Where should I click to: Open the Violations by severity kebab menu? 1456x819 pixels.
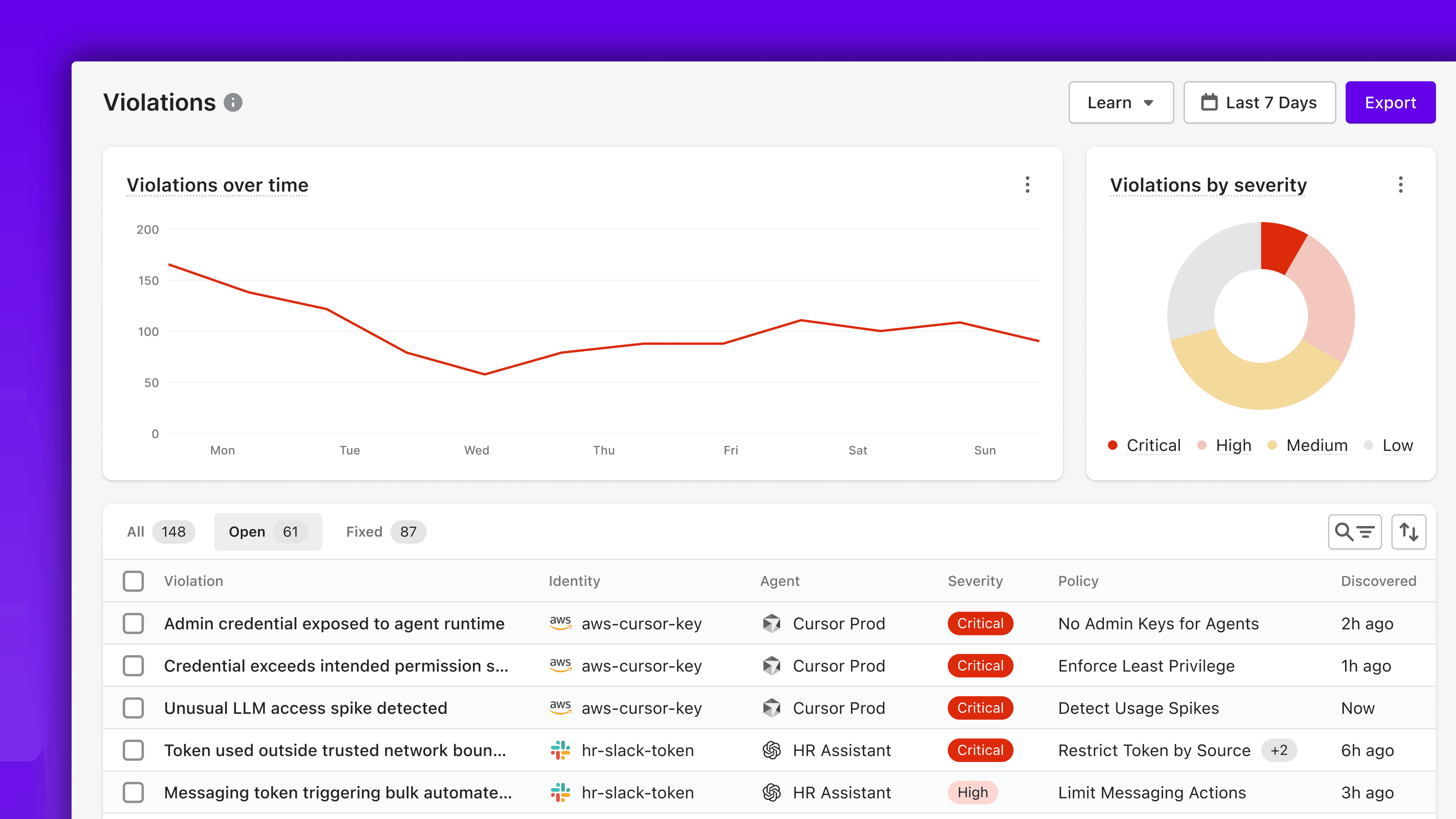1401,185
